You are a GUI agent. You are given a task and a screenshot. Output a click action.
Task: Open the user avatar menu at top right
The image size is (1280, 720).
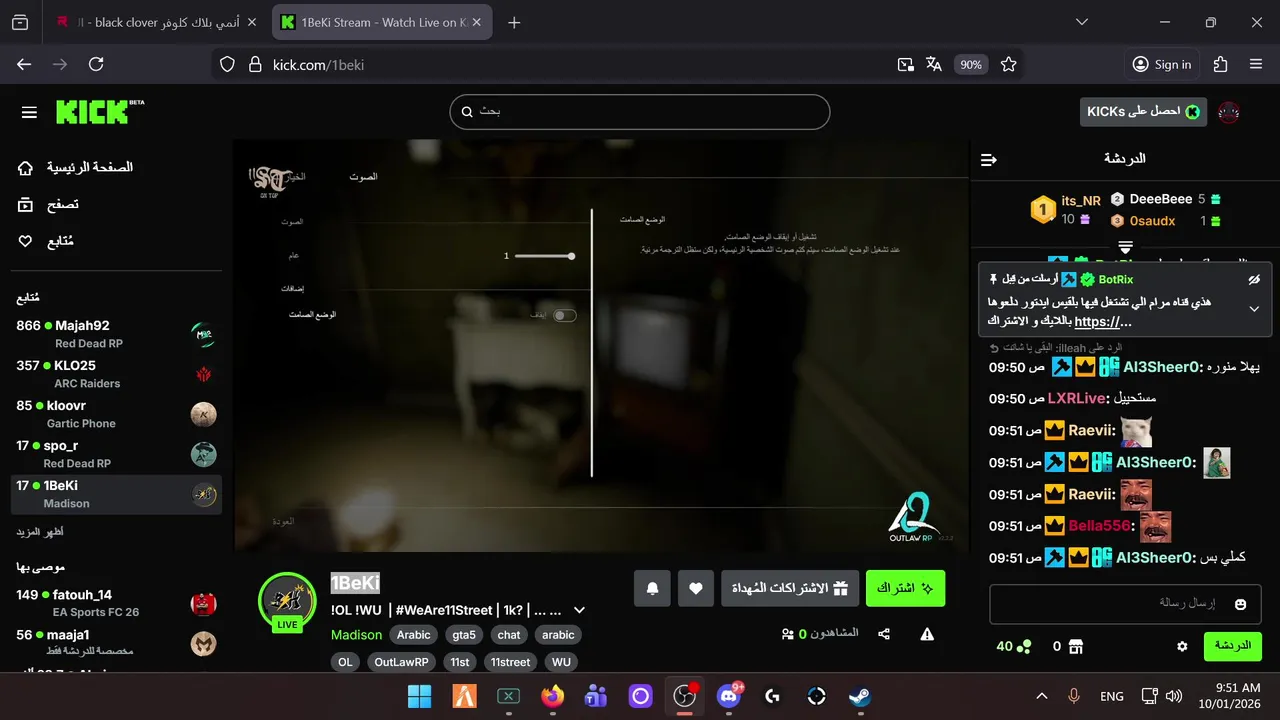click(1230, 112)
